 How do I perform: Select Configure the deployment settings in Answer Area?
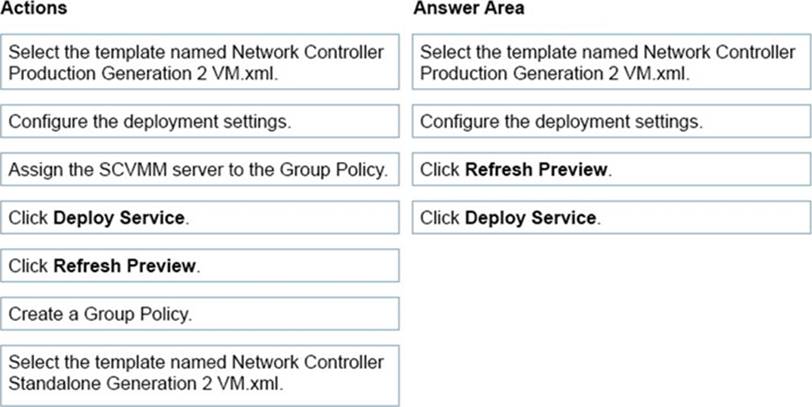tap(610, 122)
